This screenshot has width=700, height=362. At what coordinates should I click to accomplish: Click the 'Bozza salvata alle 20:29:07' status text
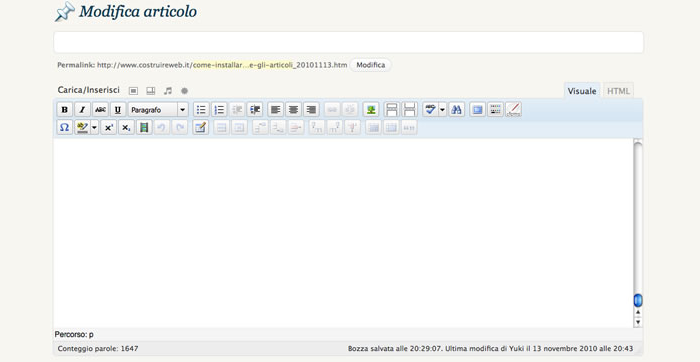click(x=396, y=349)
